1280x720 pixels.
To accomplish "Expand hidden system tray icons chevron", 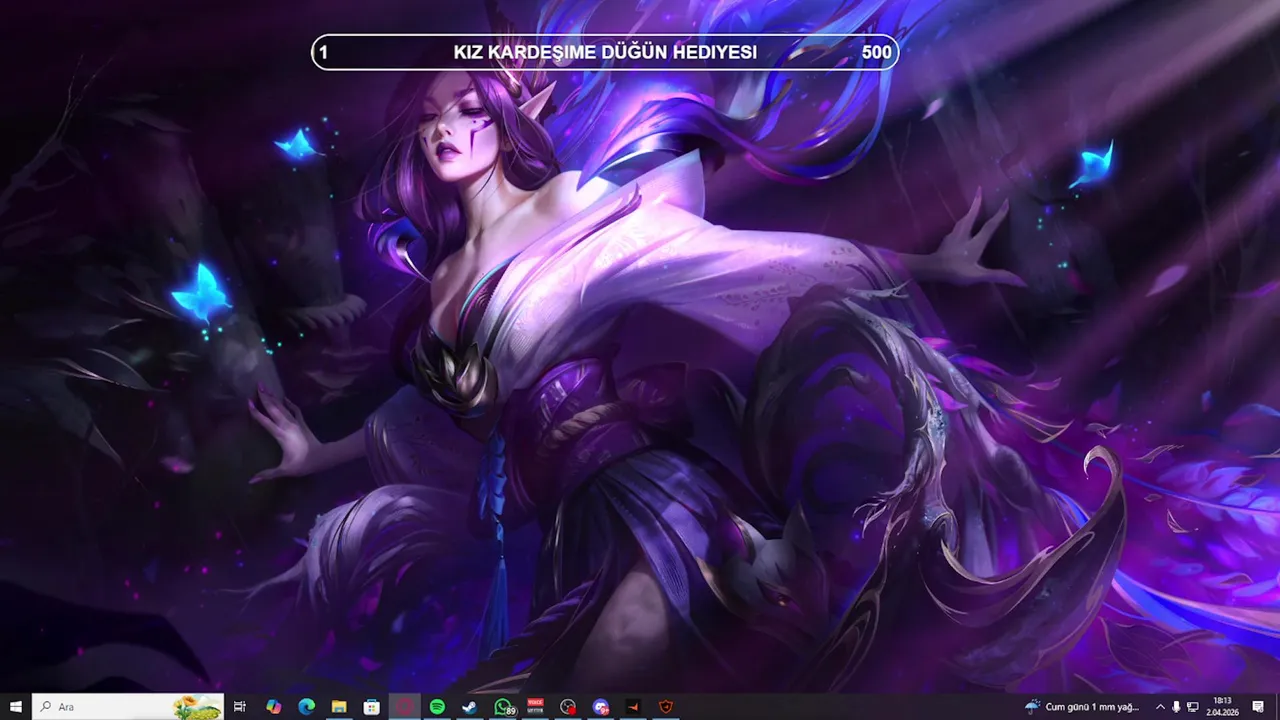I will click(x=1160, y=706).
